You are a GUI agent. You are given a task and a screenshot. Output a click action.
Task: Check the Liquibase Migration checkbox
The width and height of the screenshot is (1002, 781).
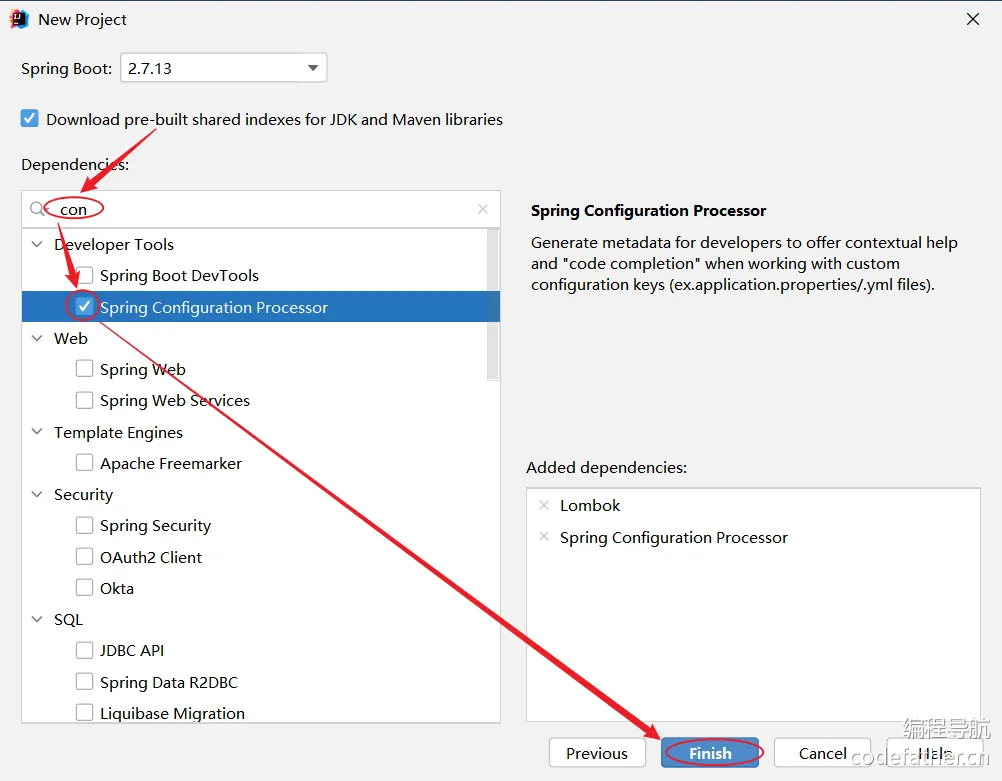coord(84,712)
